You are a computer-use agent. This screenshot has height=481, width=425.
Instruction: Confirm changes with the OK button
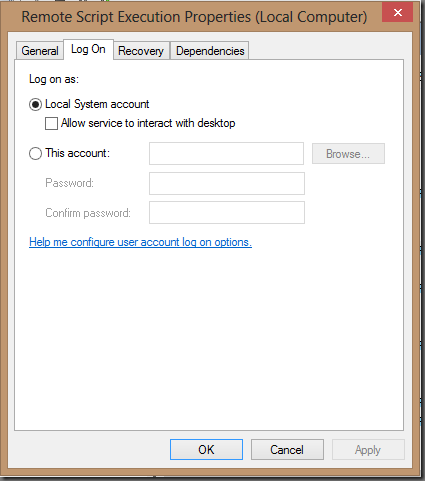coord(206,450)
